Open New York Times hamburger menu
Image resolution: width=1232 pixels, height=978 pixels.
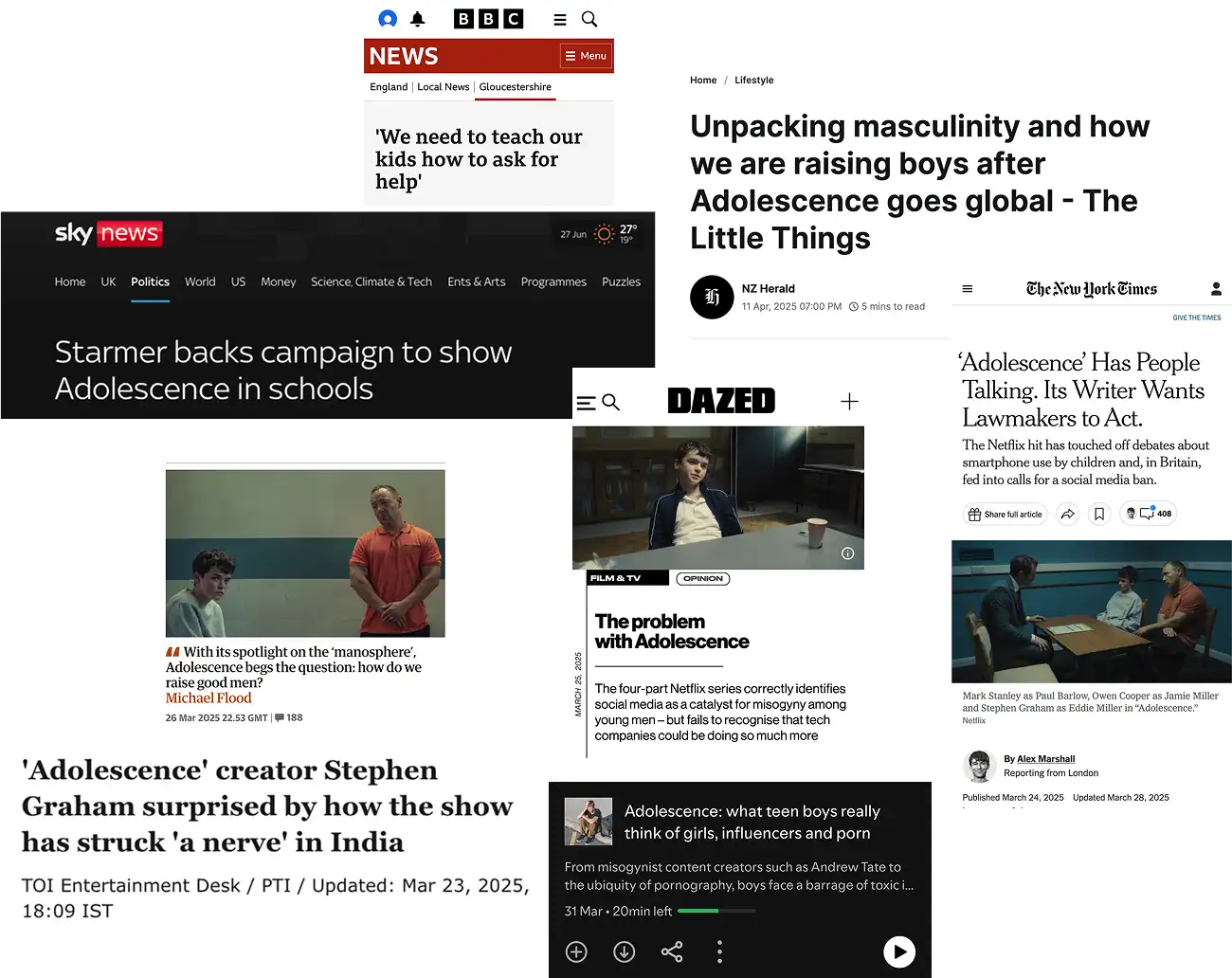[968, 289]
